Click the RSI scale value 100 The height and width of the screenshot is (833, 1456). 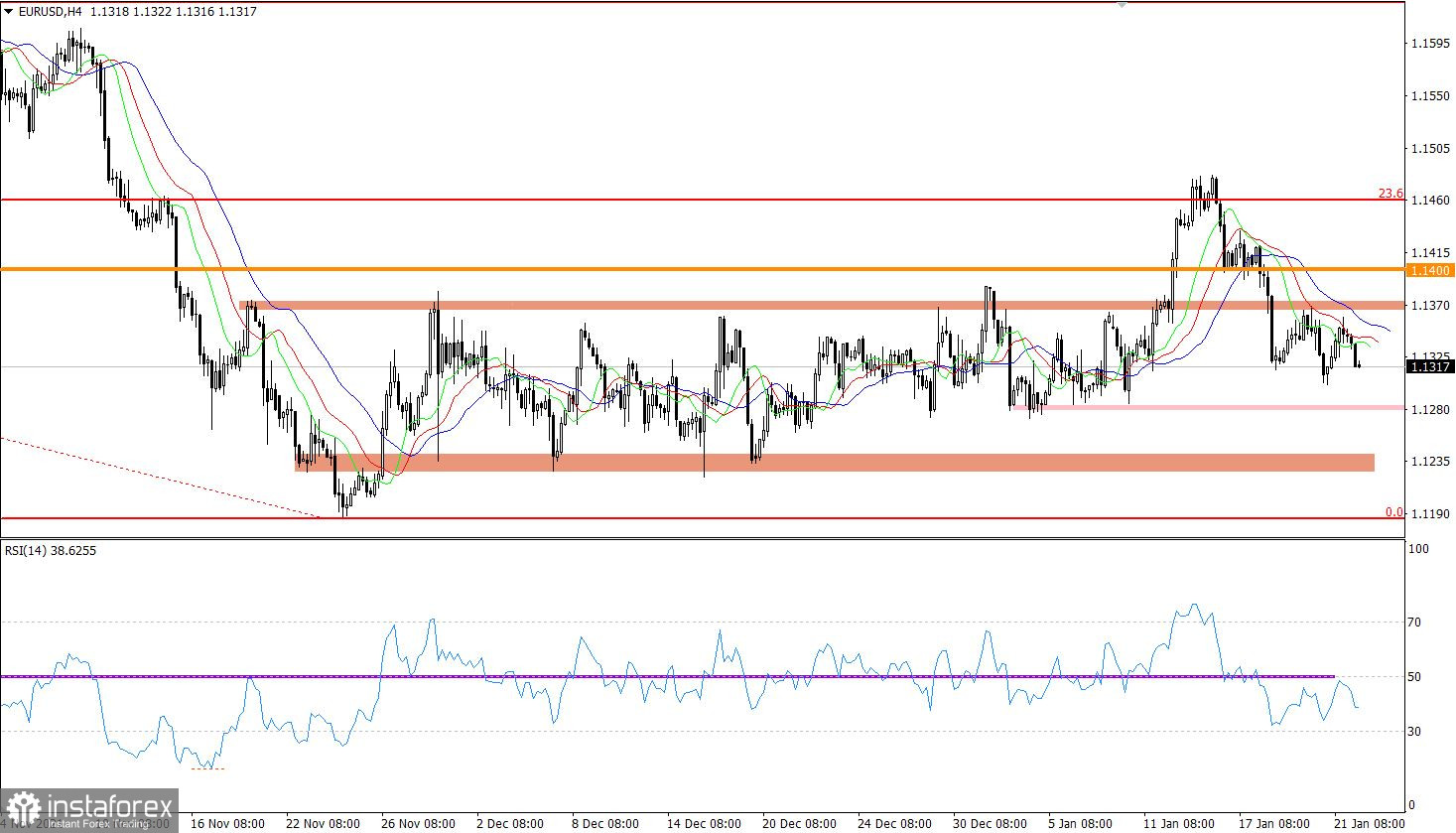[x=1419, y=549]
